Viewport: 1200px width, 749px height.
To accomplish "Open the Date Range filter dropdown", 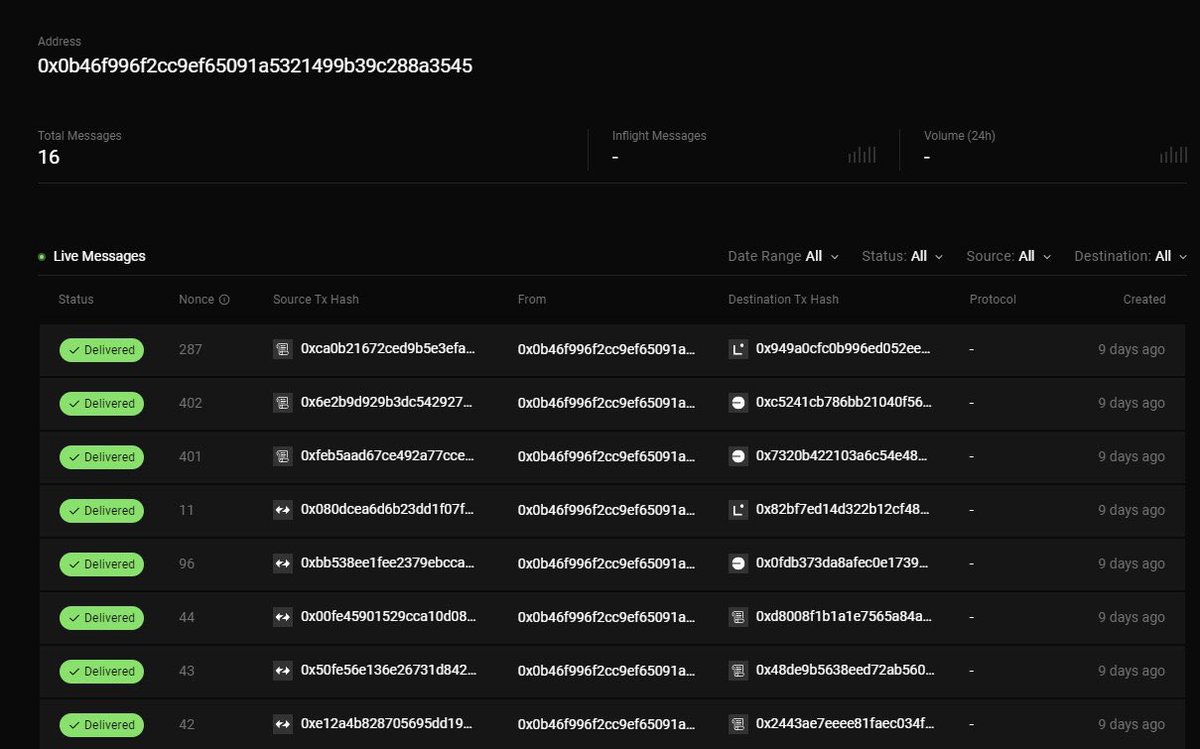I will point(783,256).
